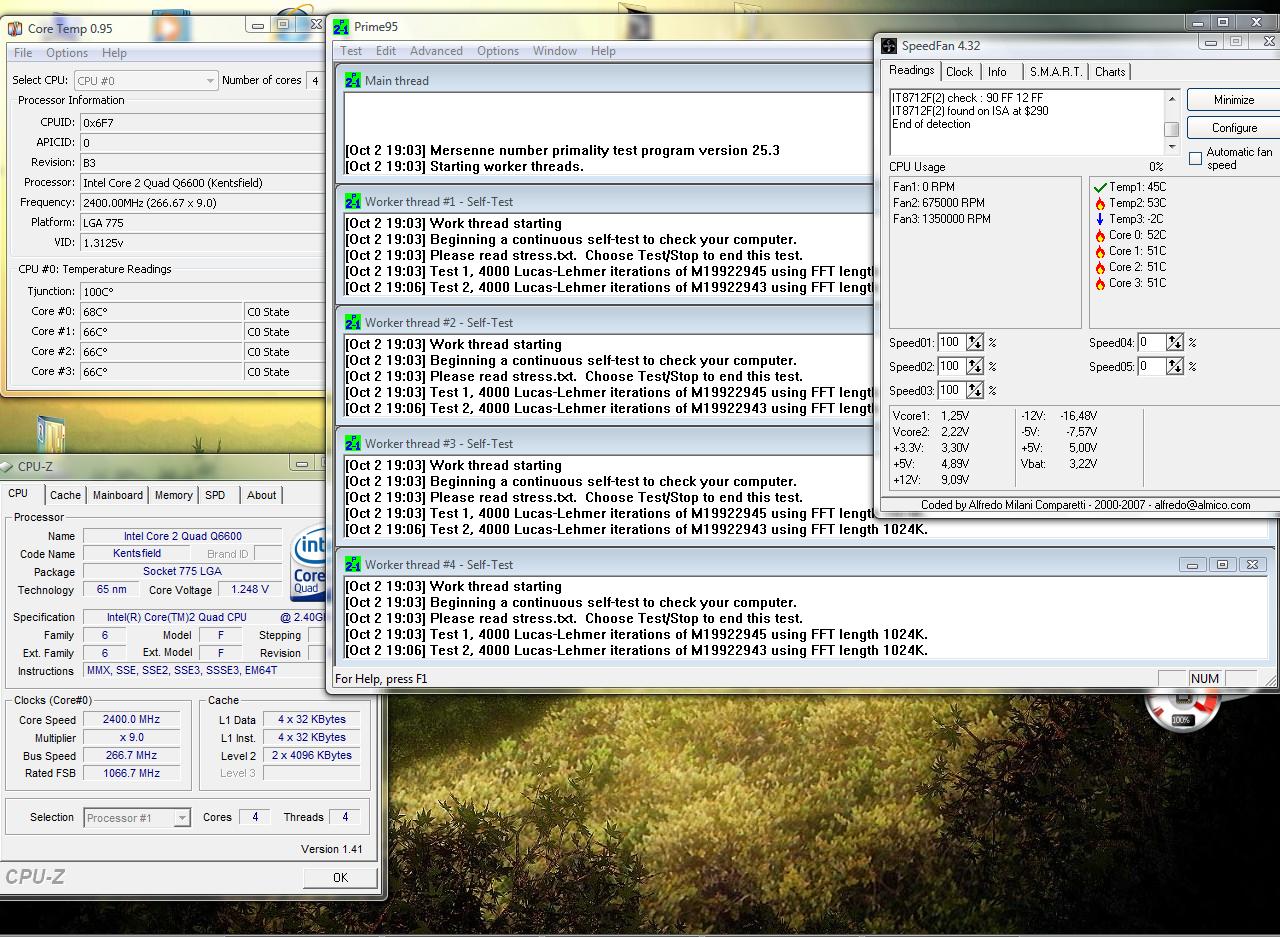Click the Configure button in SpeedFan
Image resolution: width=1280 pixels, height=937 pixels.
pyautogui.click(x=1234, y=128)
